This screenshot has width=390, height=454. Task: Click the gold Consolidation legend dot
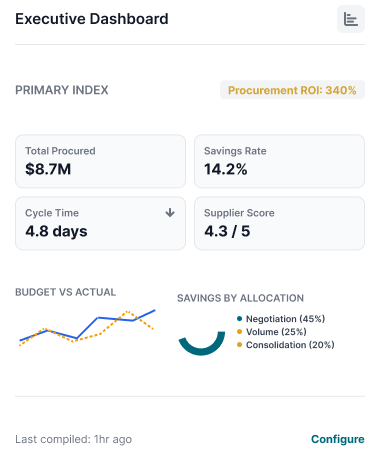239,345
